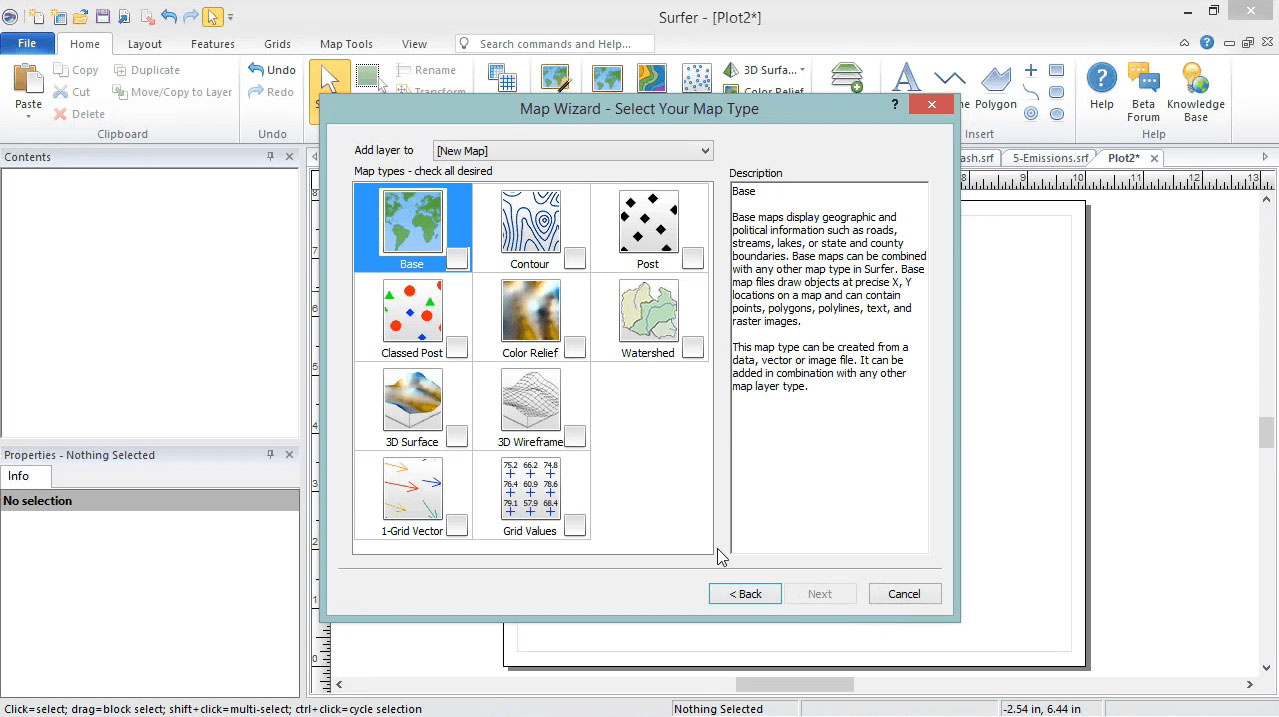The width and height of the screenshot is (1279, 717).
Task: Cancel the Map Wizard dialog
Action: [904, 594]
